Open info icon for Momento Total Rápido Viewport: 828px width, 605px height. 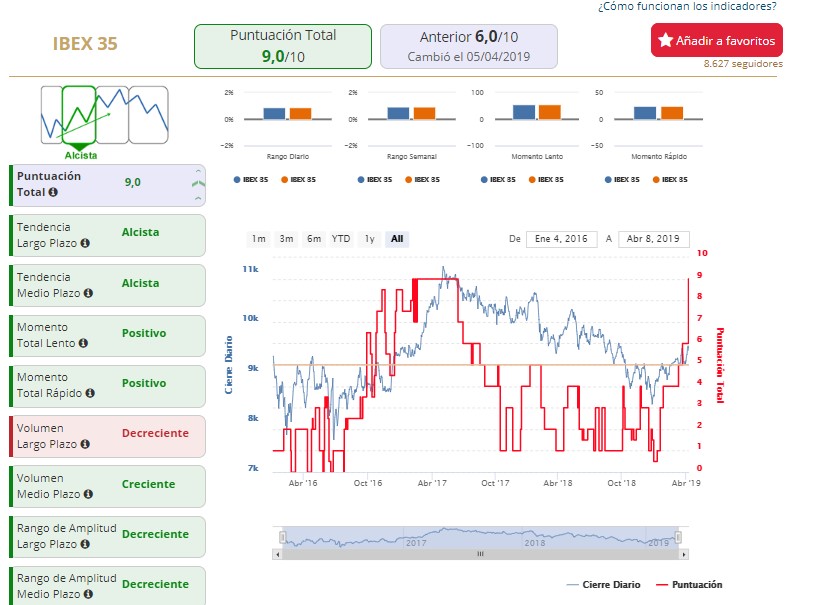[90, 393]
